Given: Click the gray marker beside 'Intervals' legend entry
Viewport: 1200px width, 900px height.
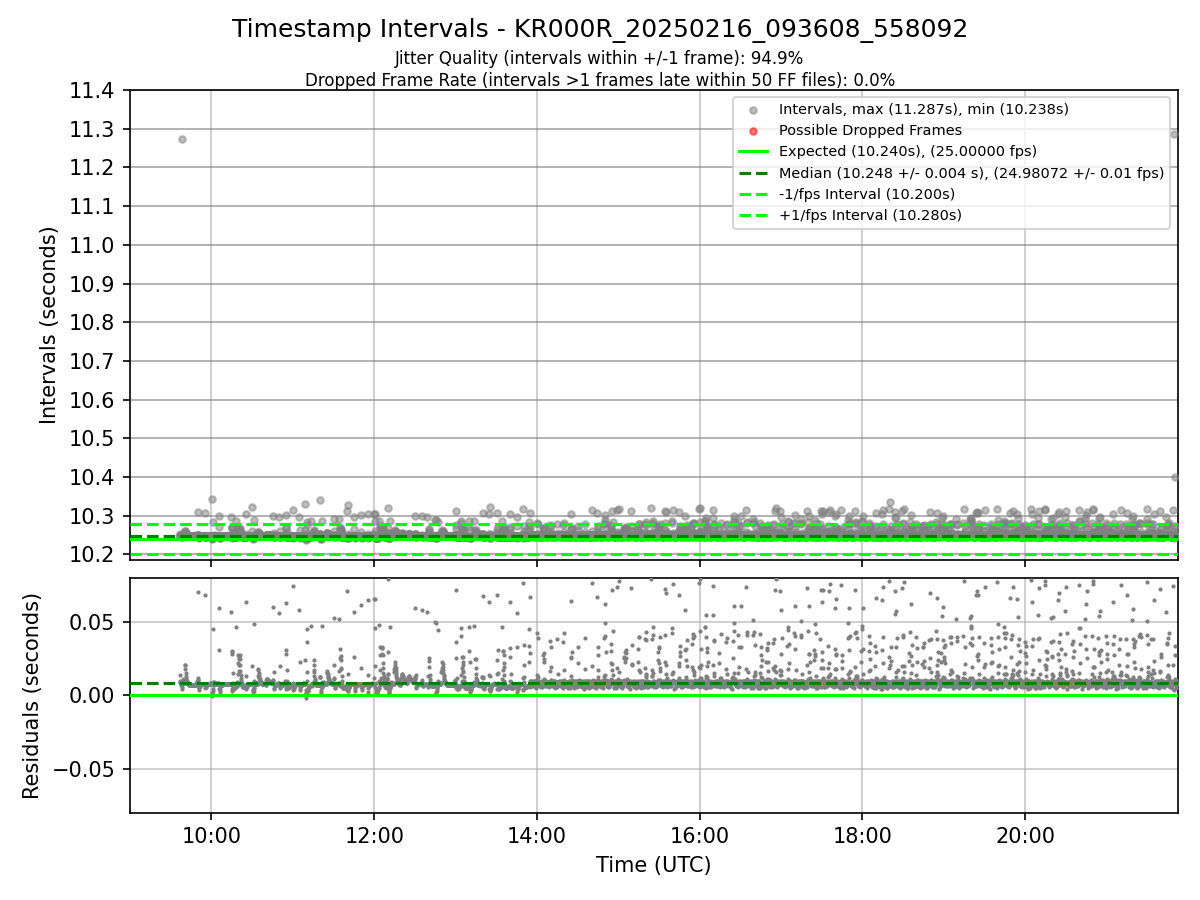Looking at the screenshot, I should click(x=753, y=110).
